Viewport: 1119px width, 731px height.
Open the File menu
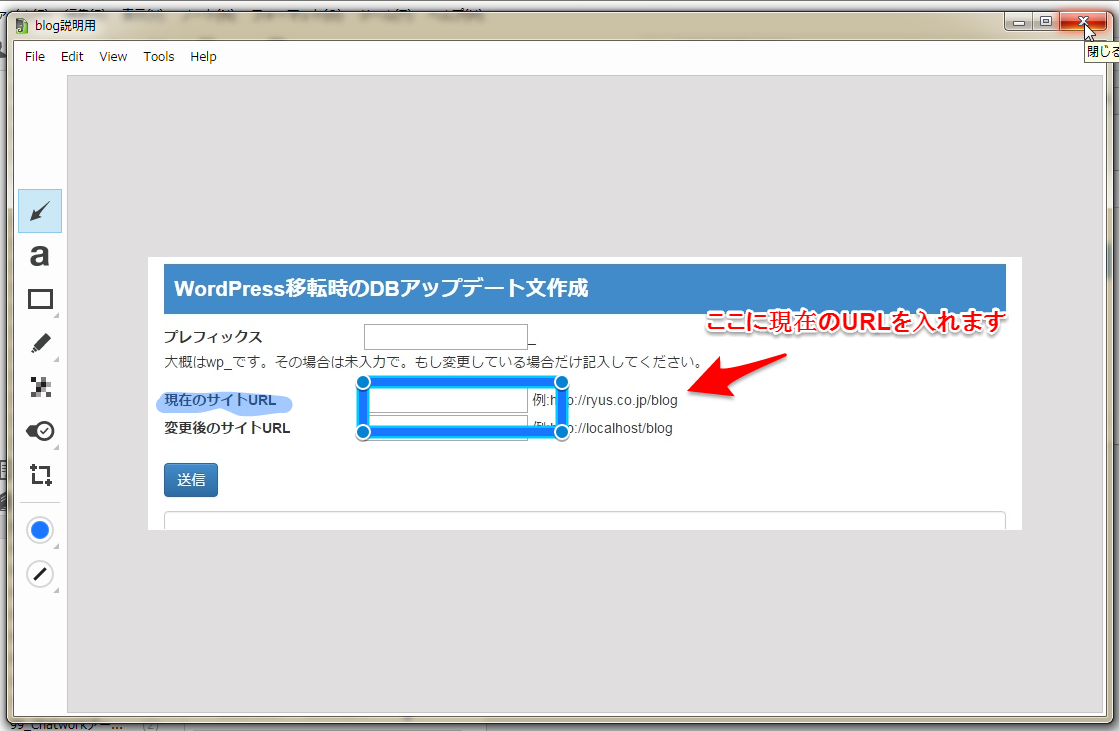click(35, 57)
